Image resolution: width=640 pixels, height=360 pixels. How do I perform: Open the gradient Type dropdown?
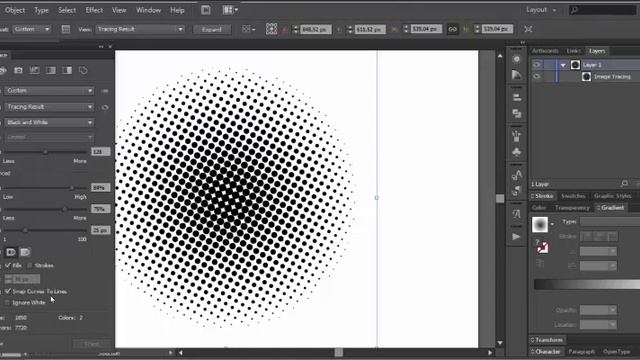610,222
